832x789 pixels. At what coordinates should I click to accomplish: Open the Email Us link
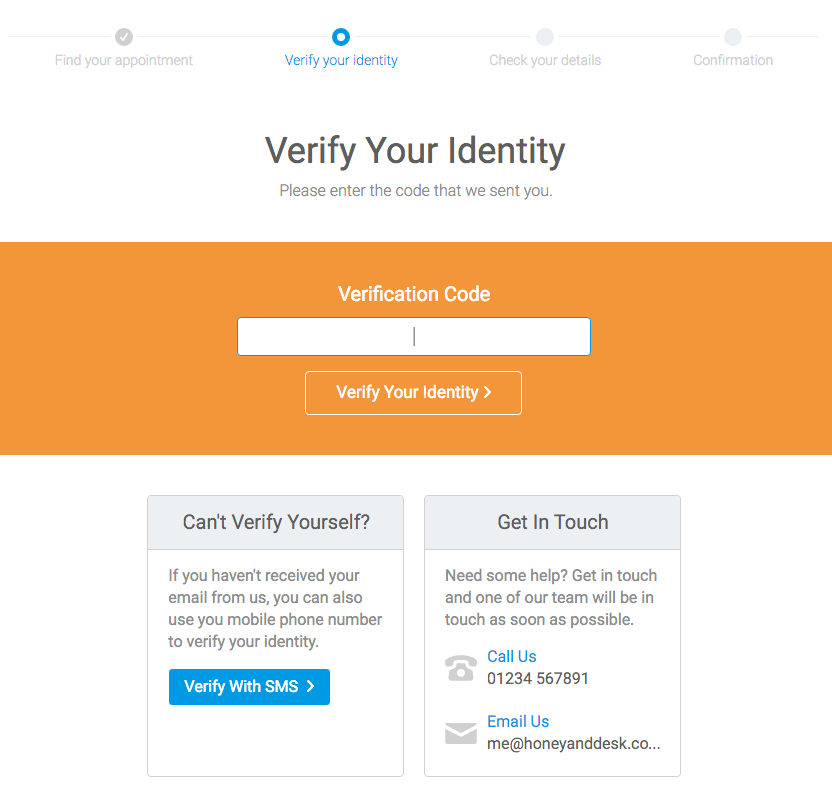pos(518,721)
